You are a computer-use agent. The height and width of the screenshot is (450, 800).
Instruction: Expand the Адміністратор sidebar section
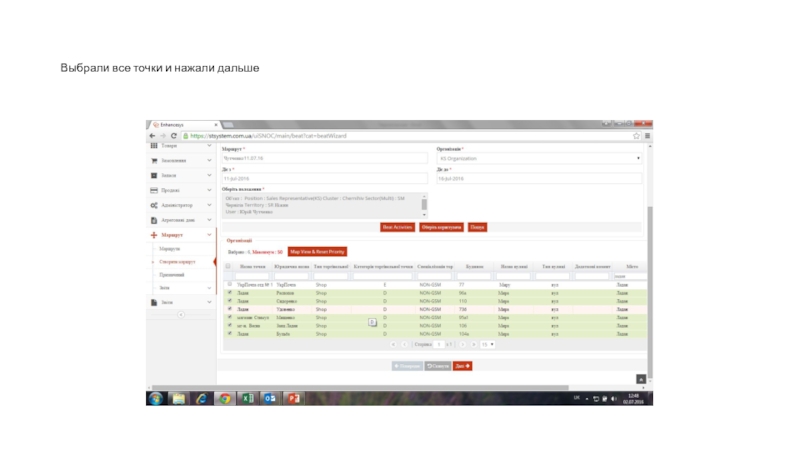point(180,204)
